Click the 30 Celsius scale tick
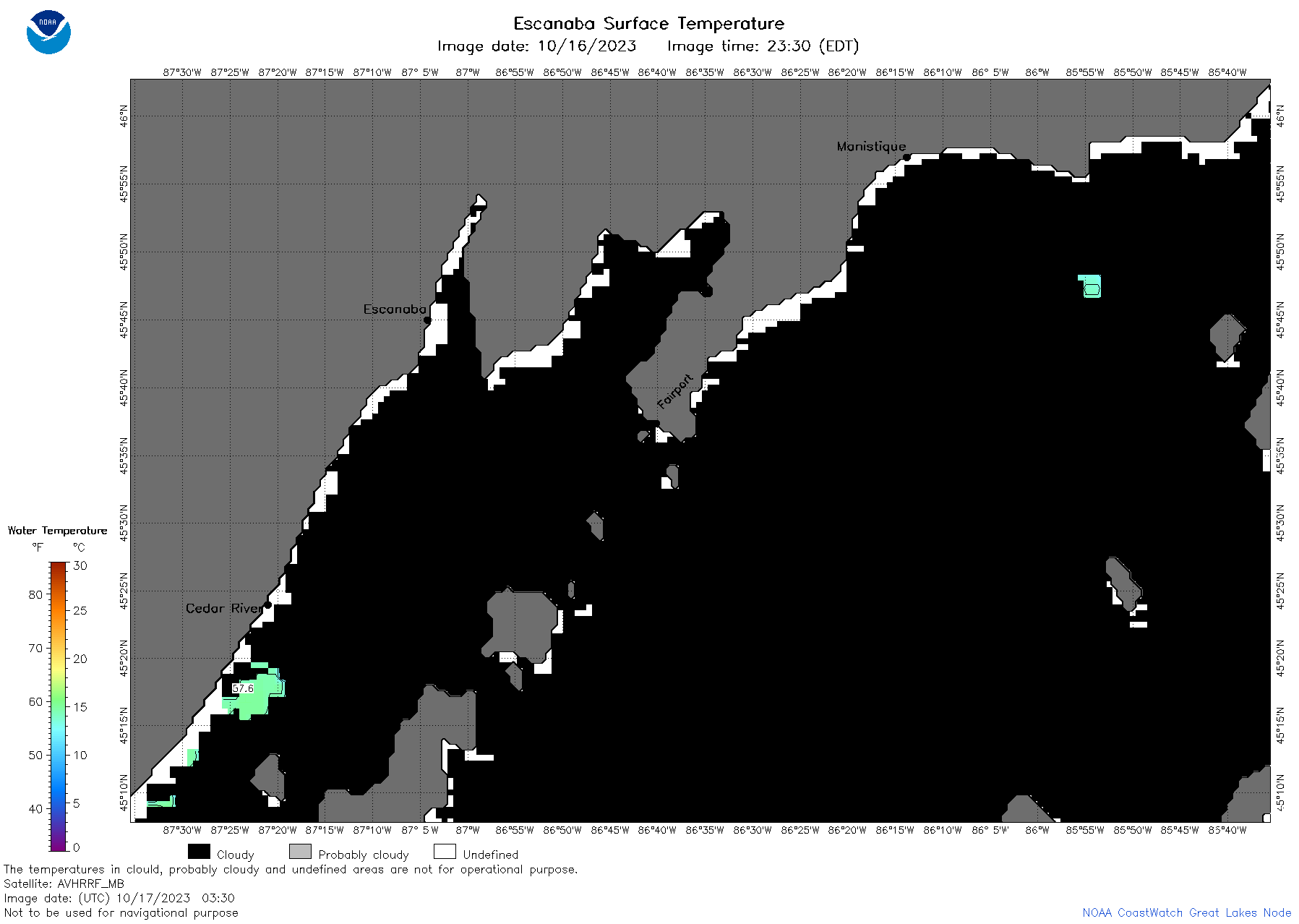 coord(80,566)
